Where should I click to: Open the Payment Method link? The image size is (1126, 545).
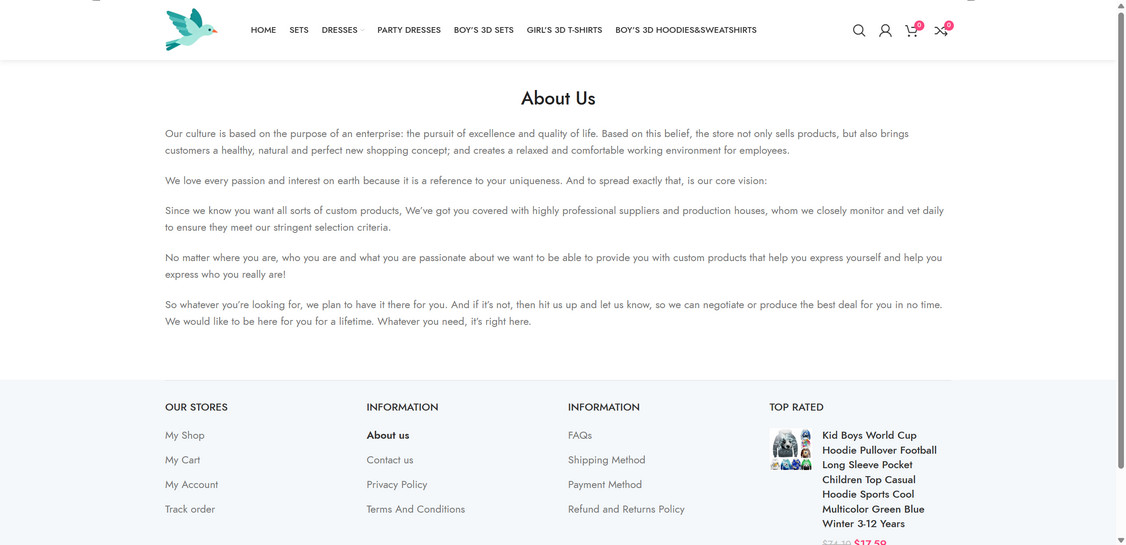605,485
